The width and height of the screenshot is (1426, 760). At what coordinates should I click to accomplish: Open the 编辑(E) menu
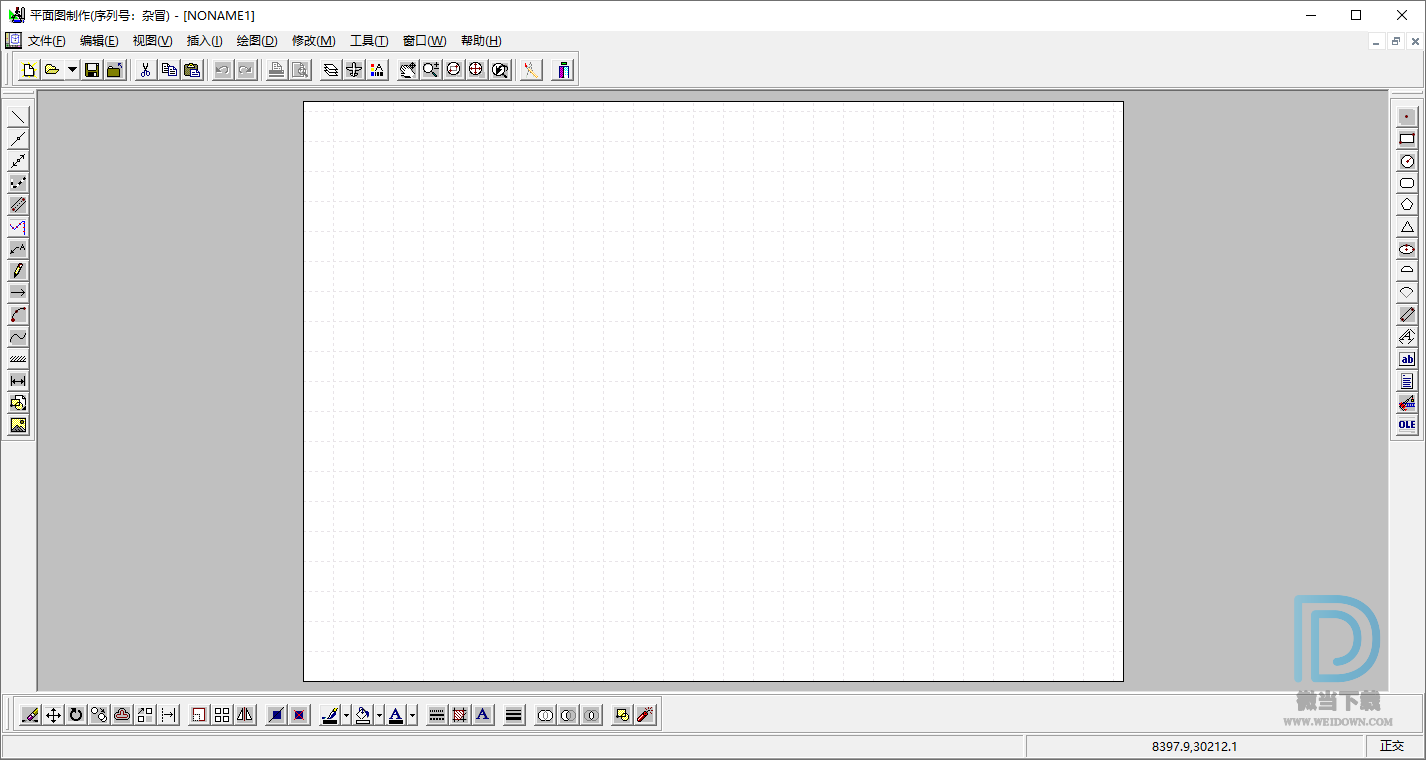point(99,41)
